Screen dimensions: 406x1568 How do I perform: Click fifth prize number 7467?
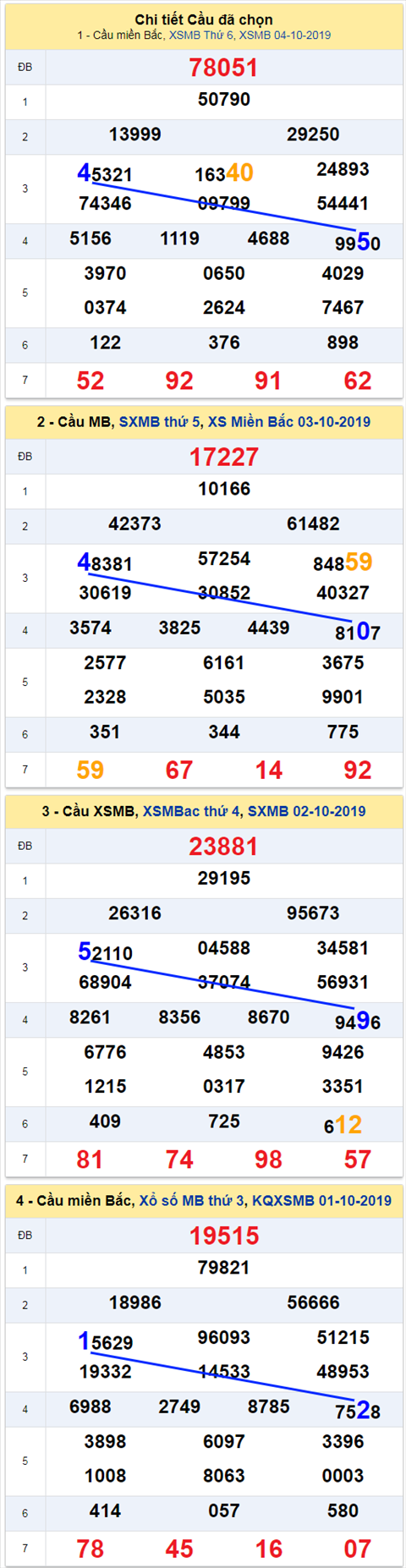pyautogui.click(x=343, y=308)
